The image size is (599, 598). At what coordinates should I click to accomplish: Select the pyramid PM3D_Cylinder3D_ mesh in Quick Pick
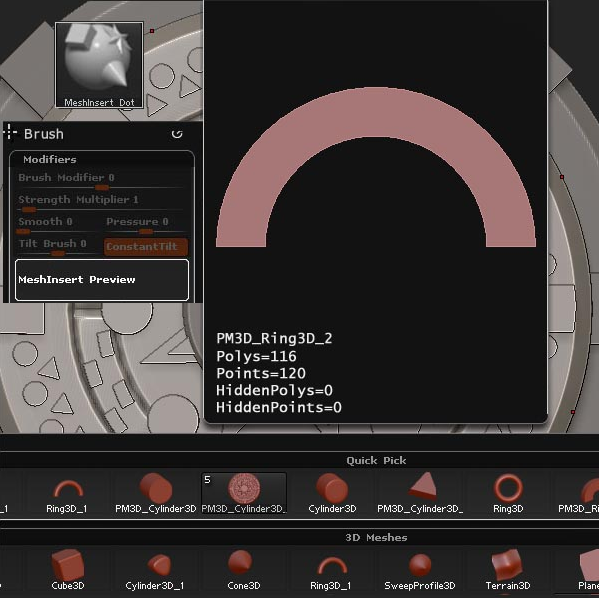[x=420, y=494]
